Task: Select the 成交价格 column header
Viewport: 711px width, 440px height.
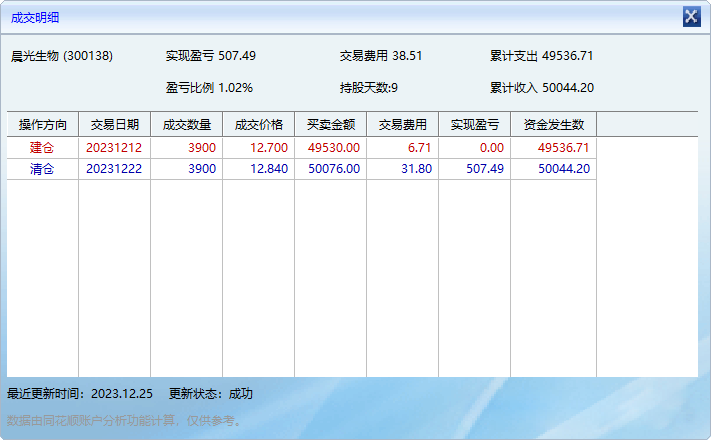Action: [x=258, y=125]
